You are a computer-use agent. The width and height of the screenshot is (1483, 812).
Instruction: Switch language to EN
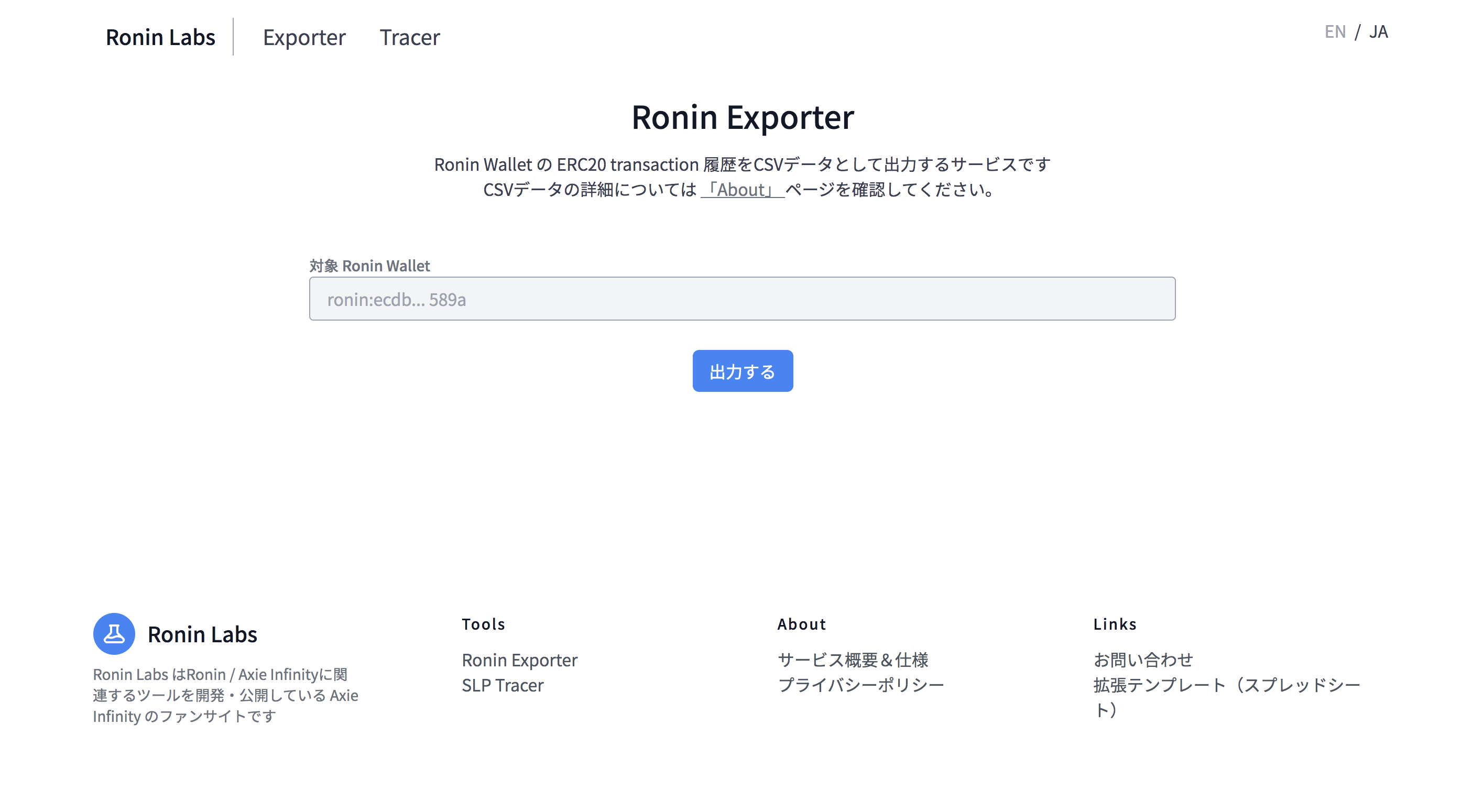[x=1335, y=31]
